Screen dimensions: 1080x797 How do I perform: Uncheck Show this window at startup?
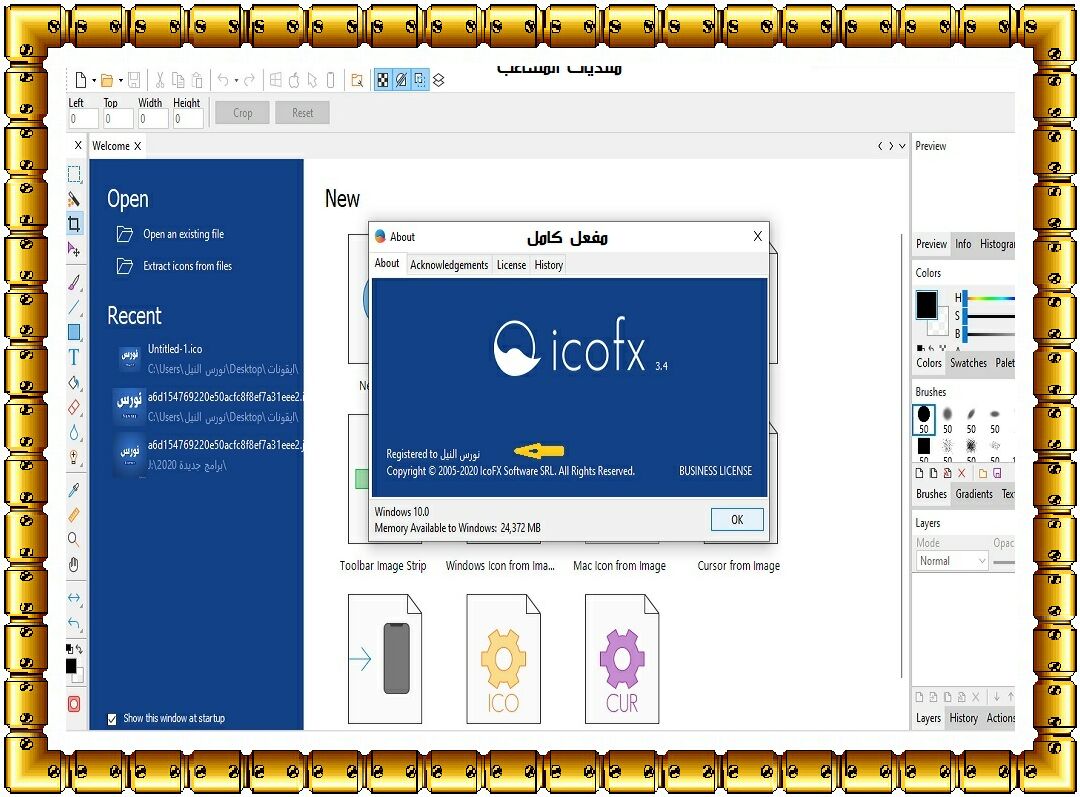pos(112,718)
